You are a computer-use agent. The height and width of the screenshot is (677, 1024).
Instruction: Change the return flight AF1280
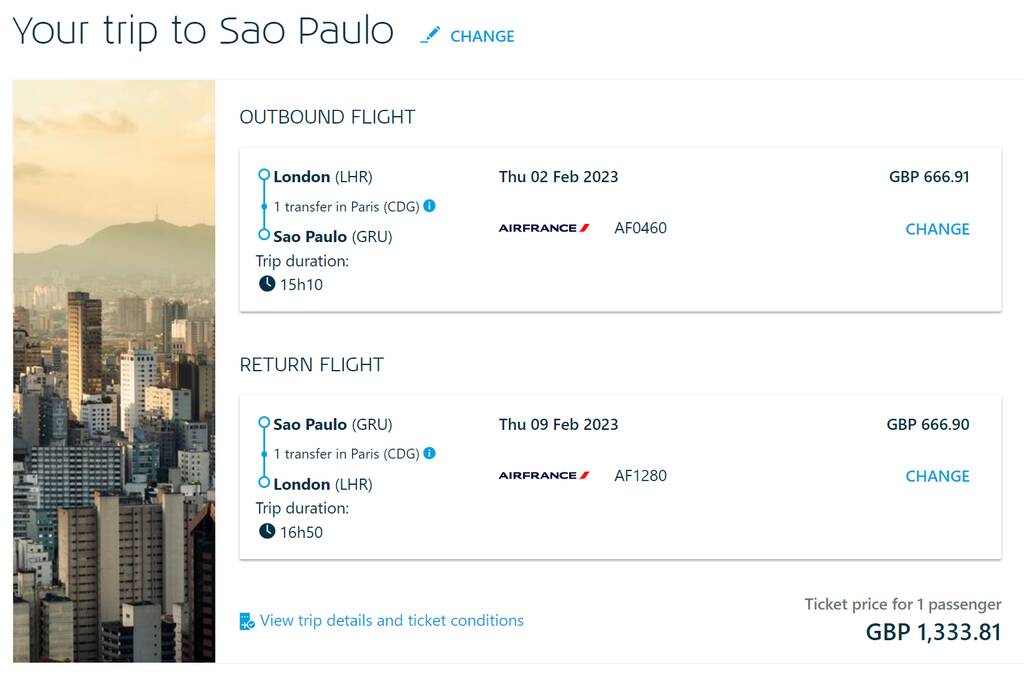937,477
